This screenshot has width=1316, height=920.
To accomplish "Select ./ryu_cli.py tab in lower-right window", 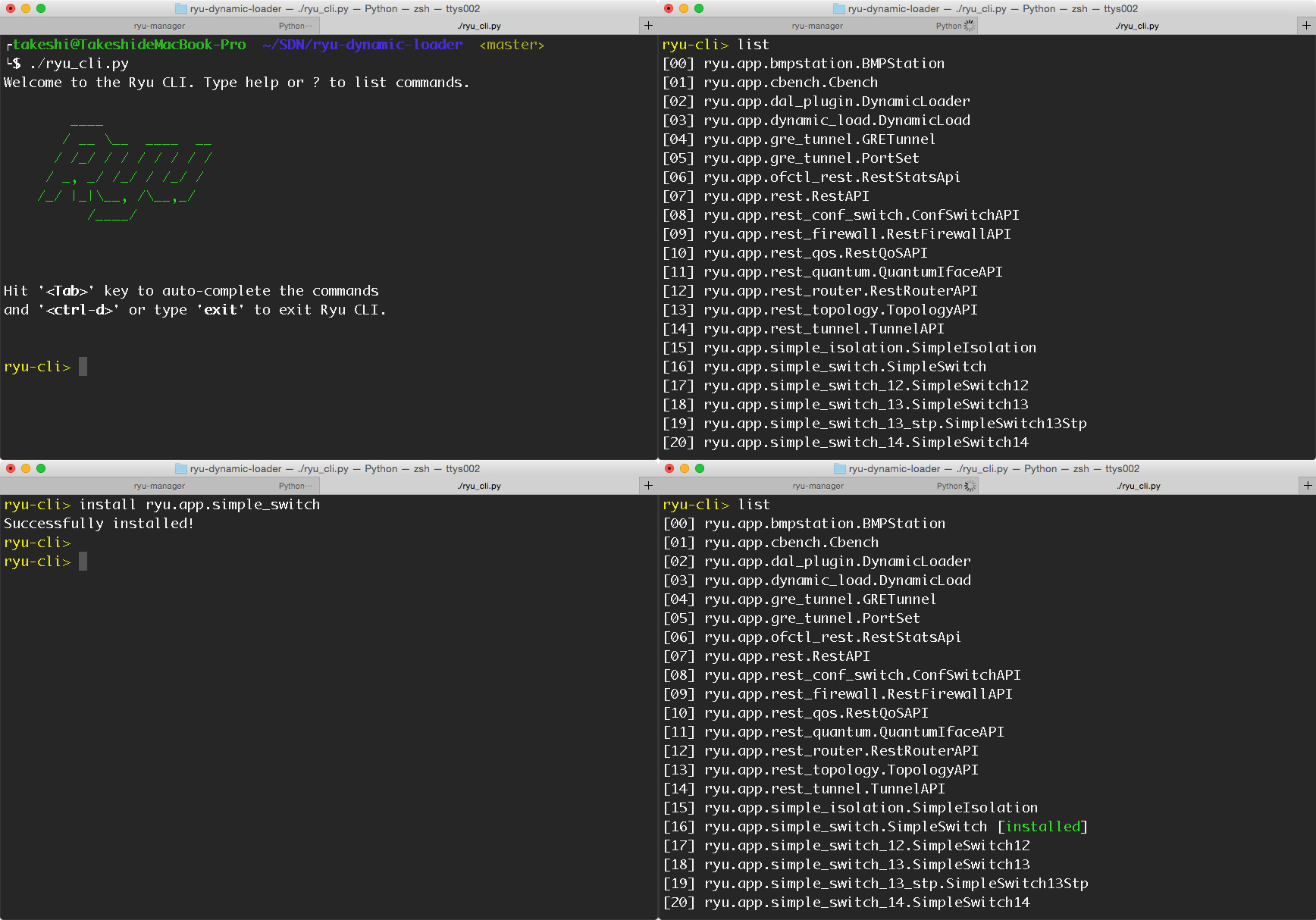I will pos(1138,486).
